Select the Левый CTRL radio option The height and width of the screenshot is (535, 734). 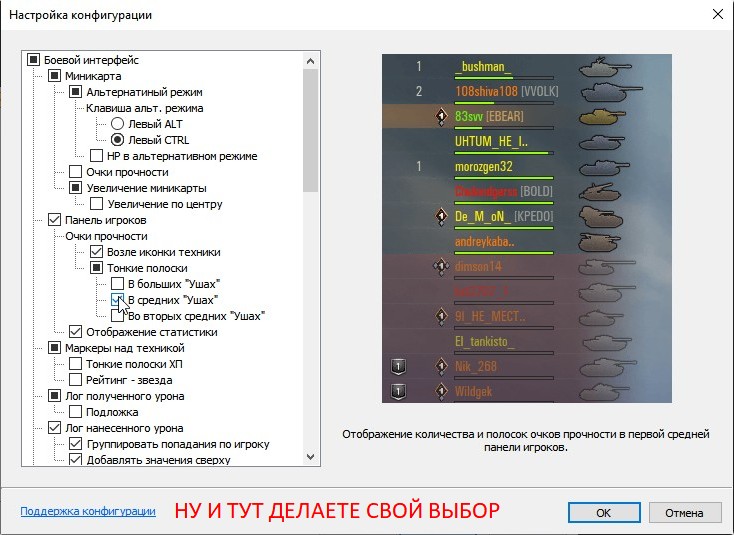(117, 140)
